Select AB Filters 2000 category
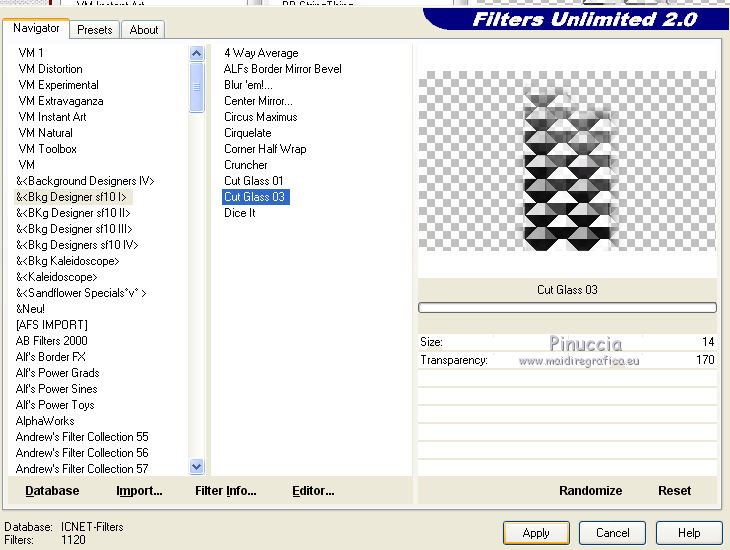Screen dimensions: 730x550 [x=51, y=341]
